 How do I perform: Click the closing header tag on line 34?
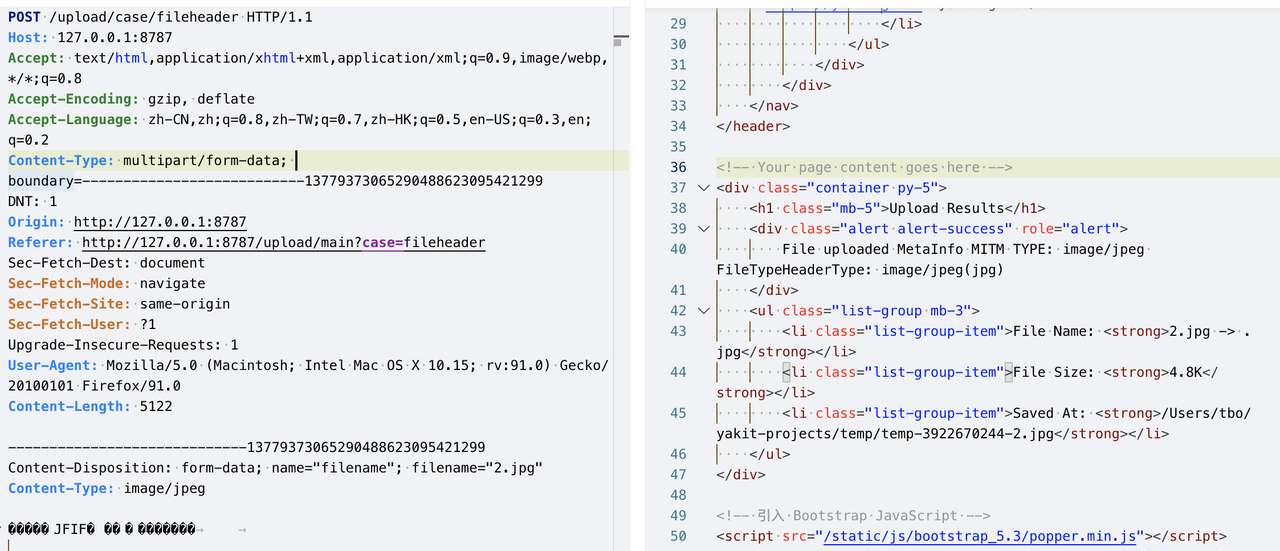[x=753, y=126]
